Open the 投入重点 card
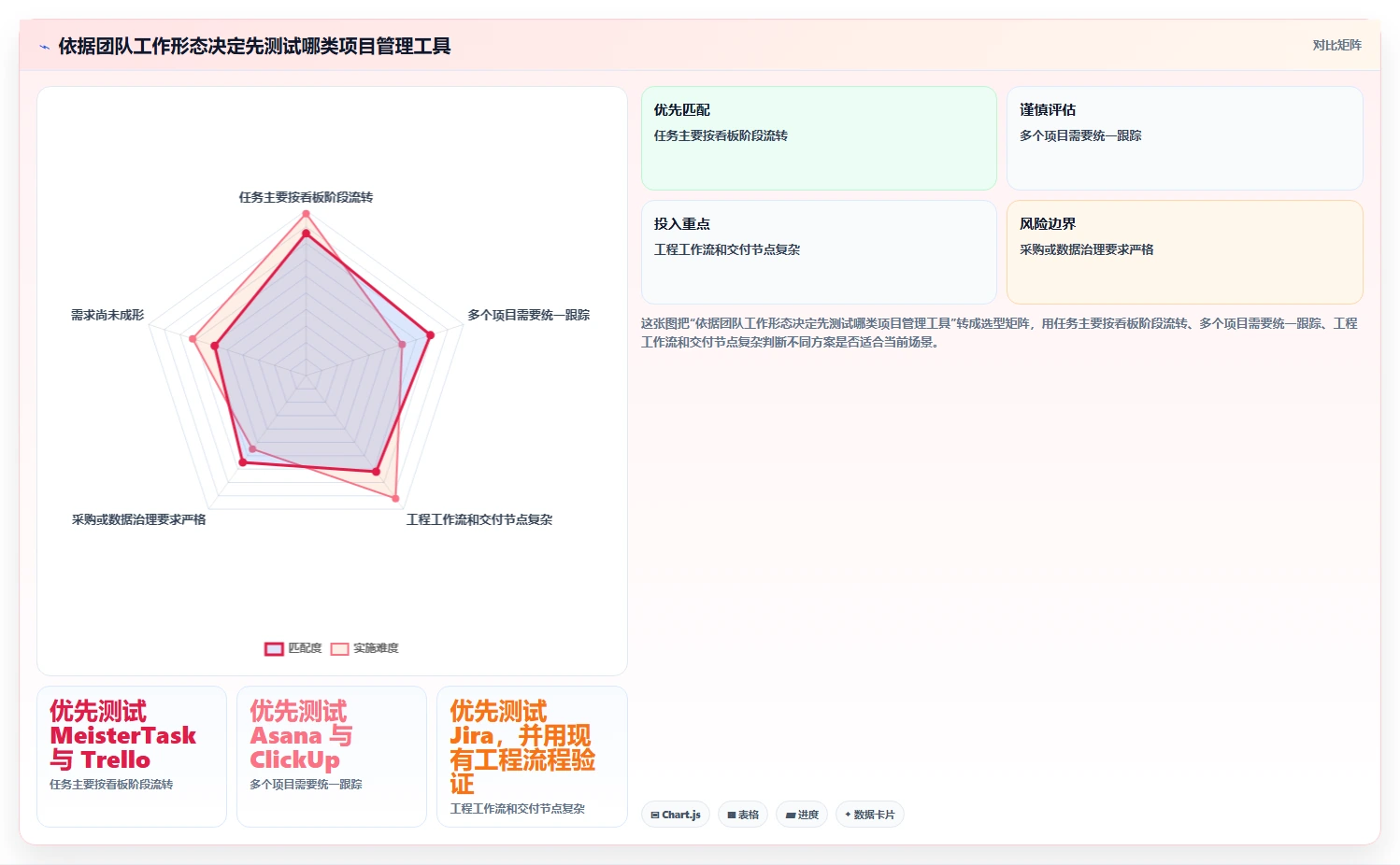The image size is (1400, 865). [819, 252]
